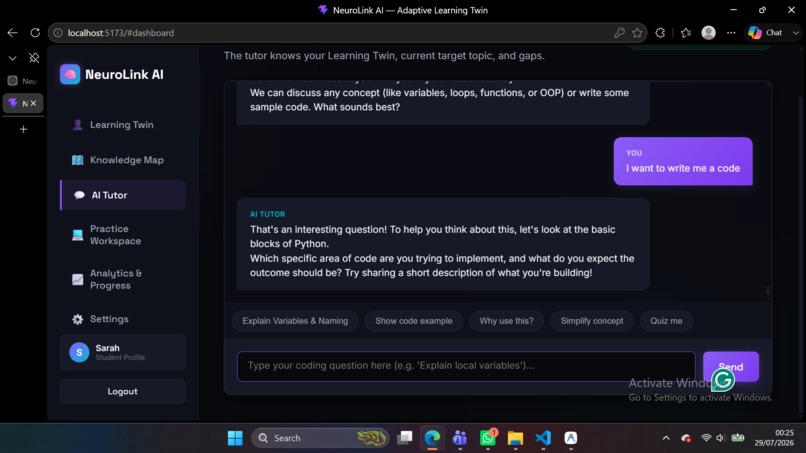
Task: Open Practice Workspace from sidebar
Action: 122,235
